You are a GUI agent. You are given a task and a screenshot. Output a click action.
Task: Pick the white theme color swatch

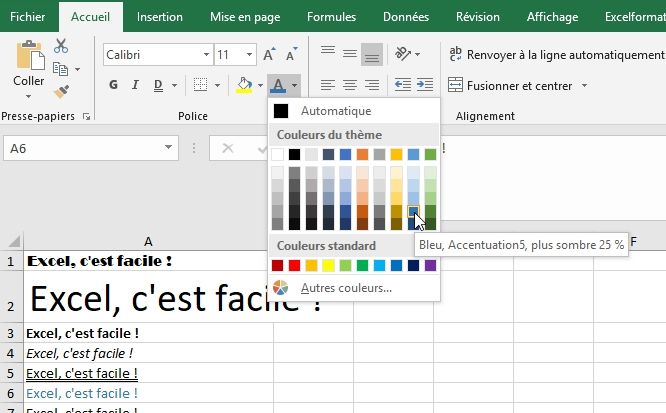[x=277, y=154]
